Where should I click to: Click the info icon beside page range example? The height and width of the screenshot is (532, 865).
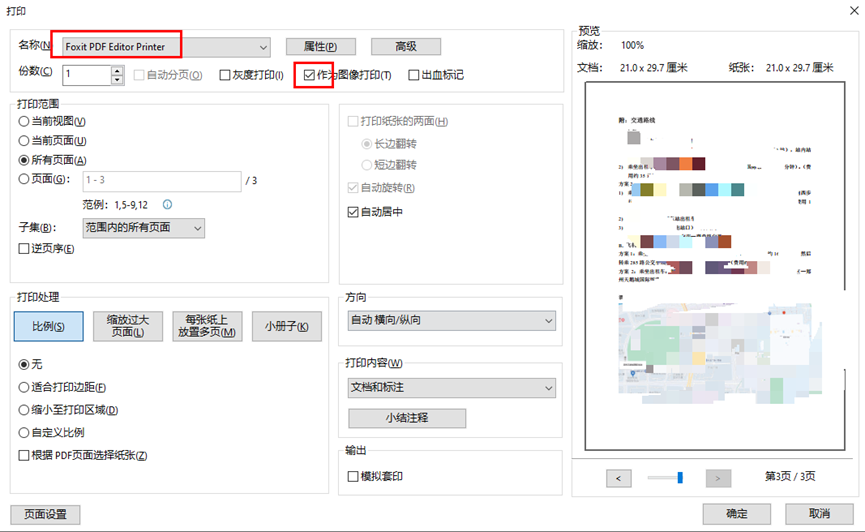(x=168, y=204)
